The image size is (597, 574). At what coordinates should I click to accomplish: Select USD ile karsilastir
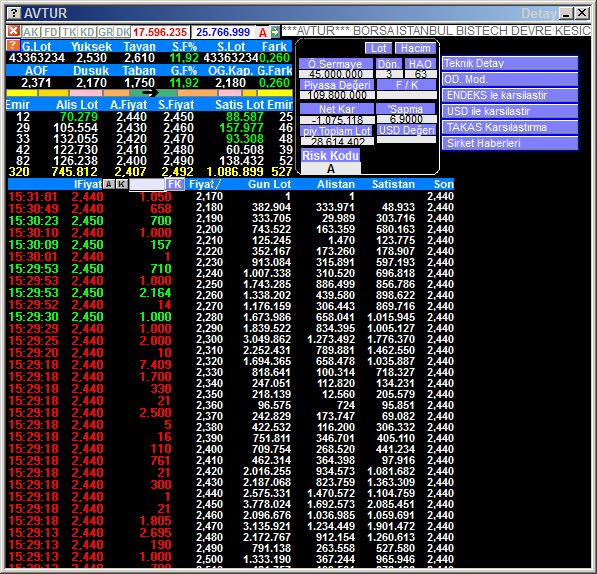[510, 111]
